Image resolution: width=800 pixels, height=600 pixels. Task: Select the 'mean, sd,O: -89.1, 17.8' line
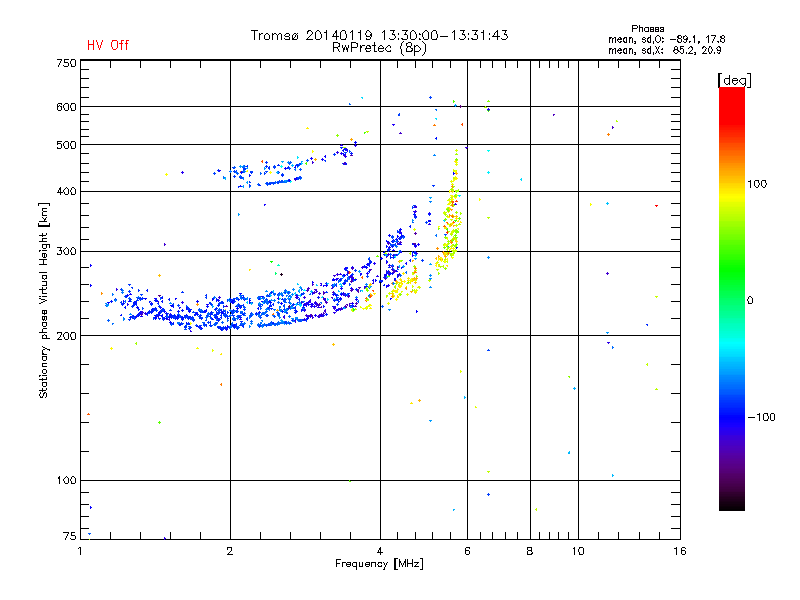(x=666, y=39)
